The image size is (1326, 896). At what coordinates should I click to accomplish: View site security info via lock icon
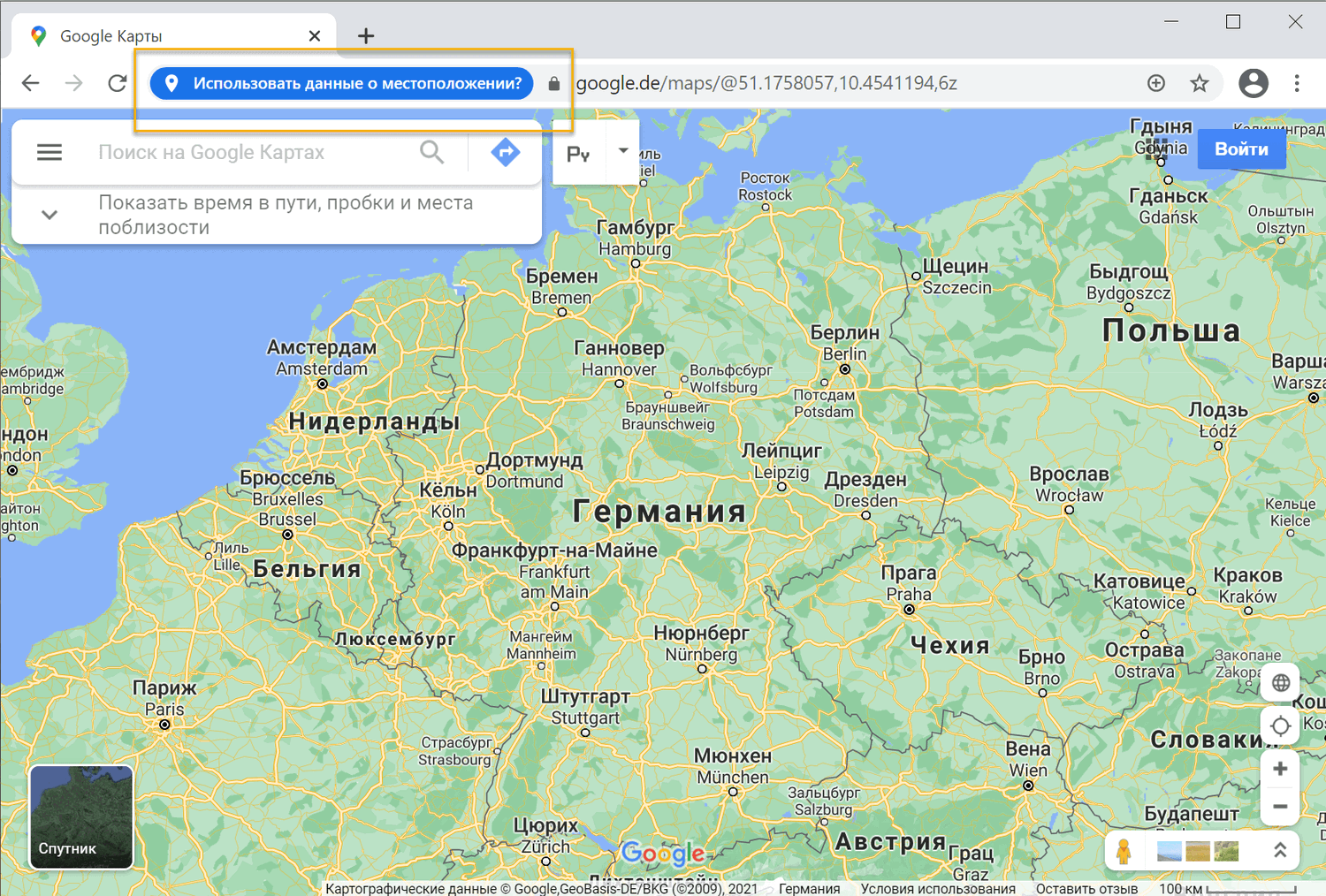[x=554, y=84]
